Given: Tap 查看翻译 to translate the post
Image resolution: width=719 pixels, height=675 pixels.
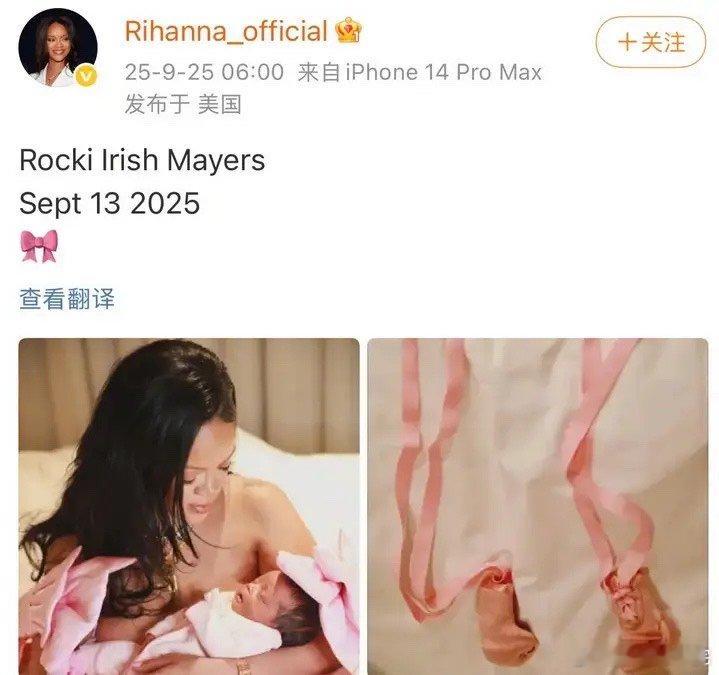Looking at the screenshot, I should [x=67, y=299].
